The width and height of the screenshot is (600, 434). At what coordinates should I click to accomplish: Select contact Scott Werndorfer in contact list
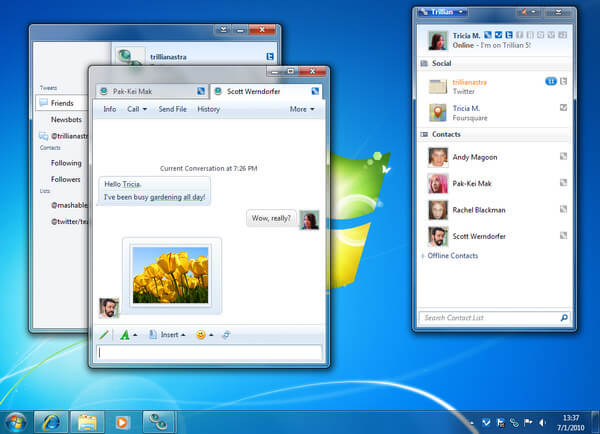click(x=494, y=237)
